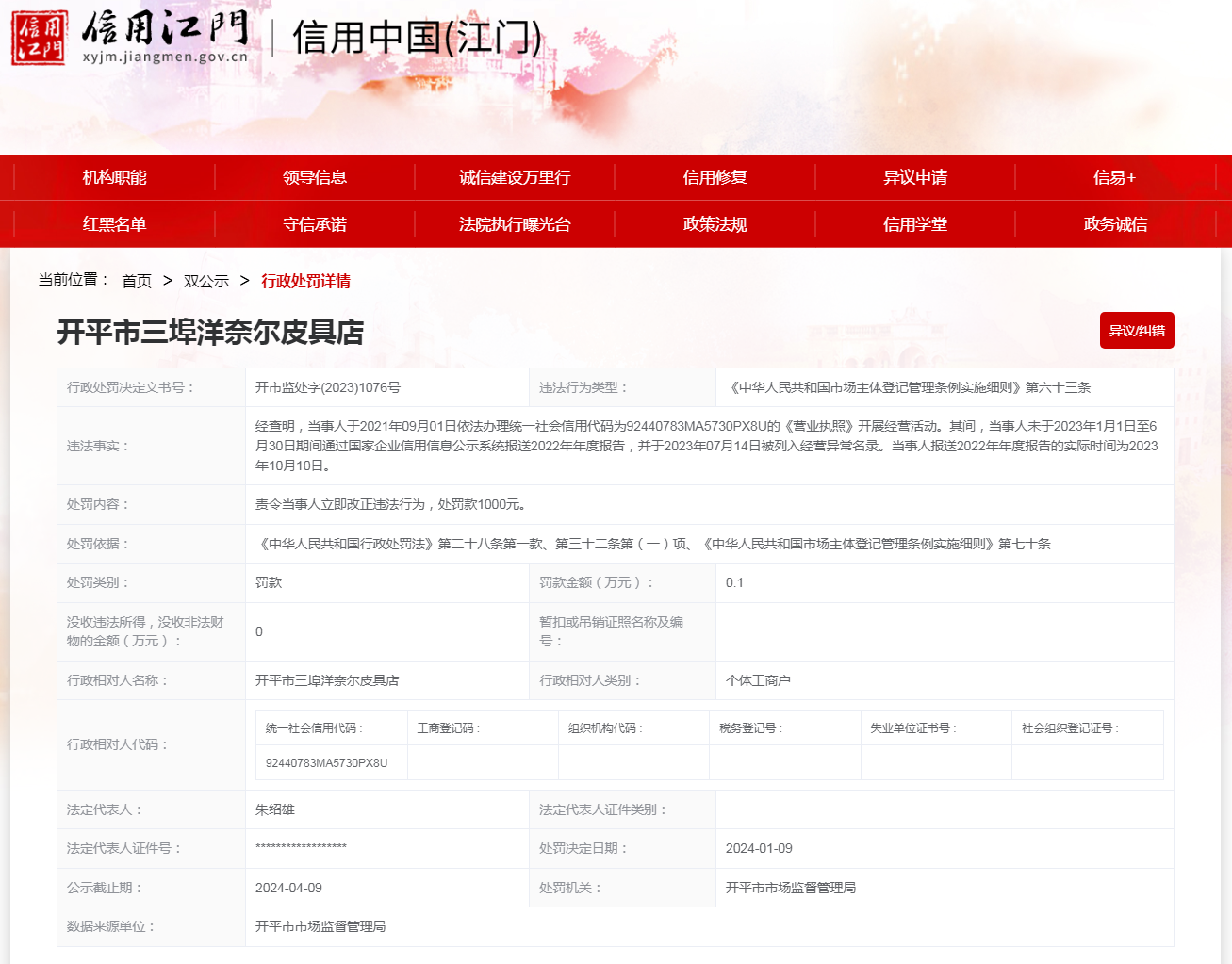This screenshot has height=964, width=1232.
Task: Click the 行政处罚详情 breadcrumb
Action: (305, 281)
